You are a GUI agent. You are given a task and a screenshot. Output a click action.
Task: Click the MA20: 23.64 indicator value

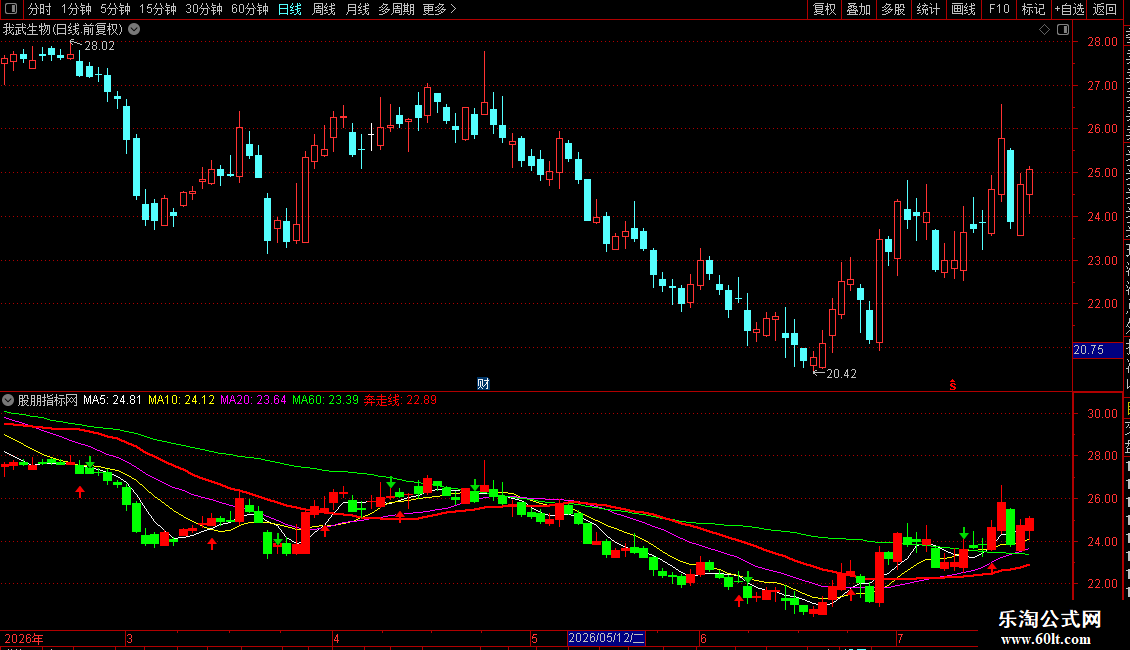[x=253, y=400]
